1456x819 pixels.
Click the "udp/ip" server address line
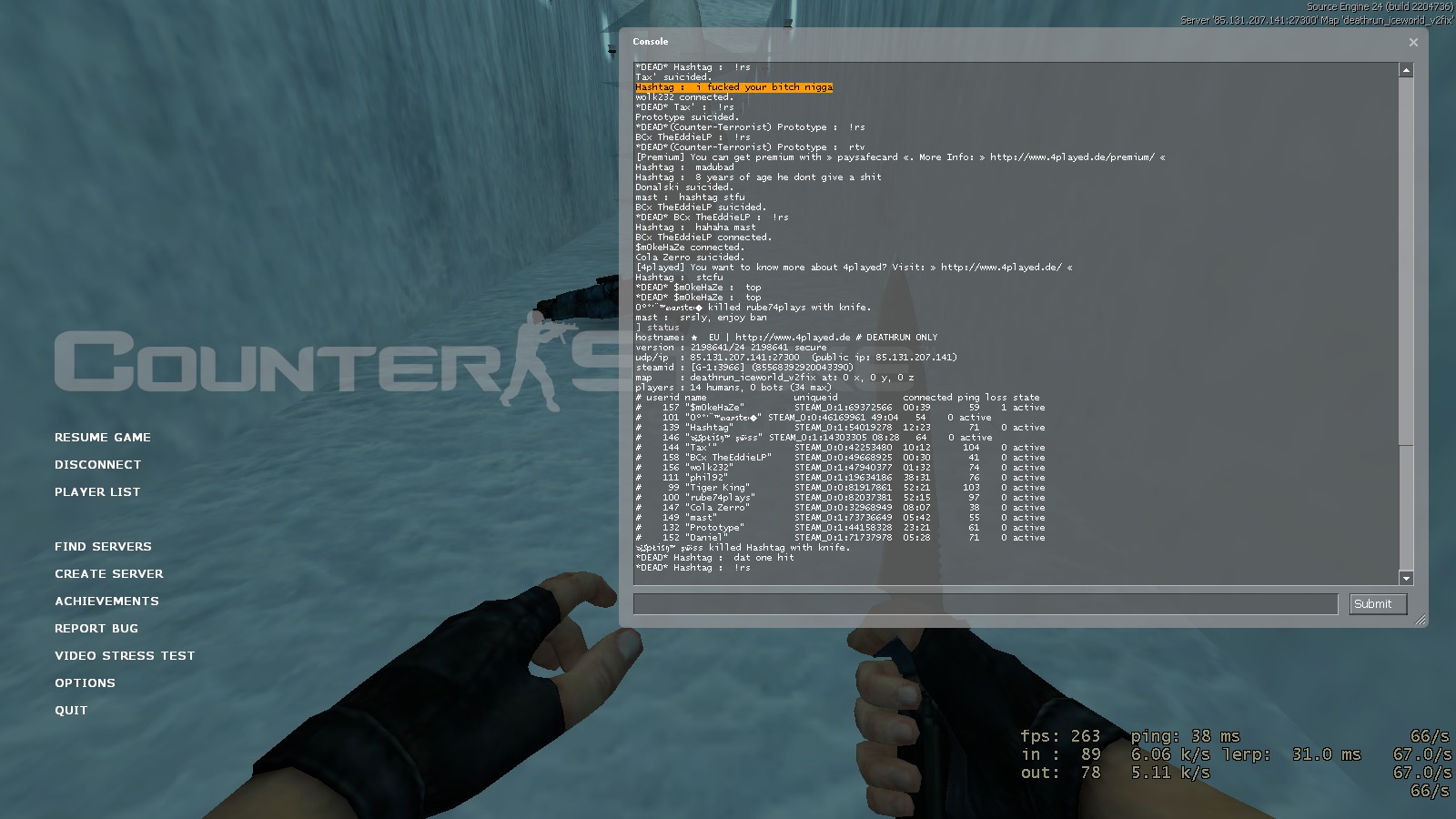pos(796,358)
